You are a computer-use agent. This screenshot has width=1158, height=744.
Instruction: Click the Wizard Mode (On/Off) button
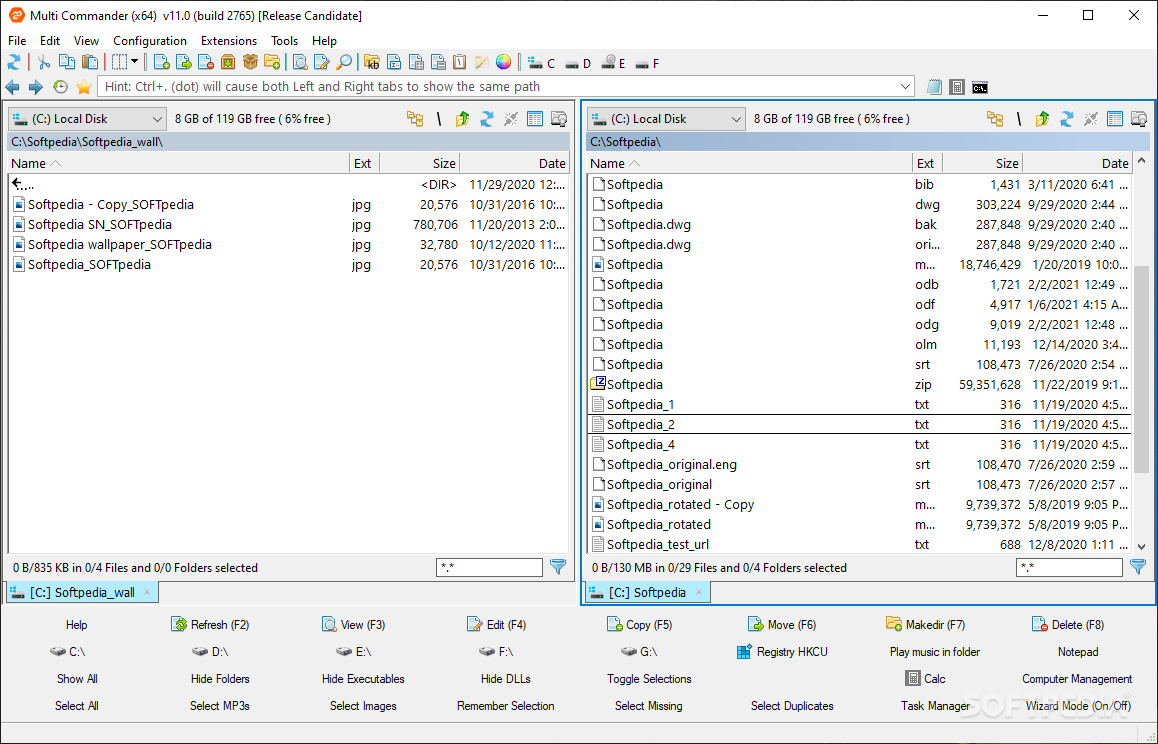[1078, 706]
